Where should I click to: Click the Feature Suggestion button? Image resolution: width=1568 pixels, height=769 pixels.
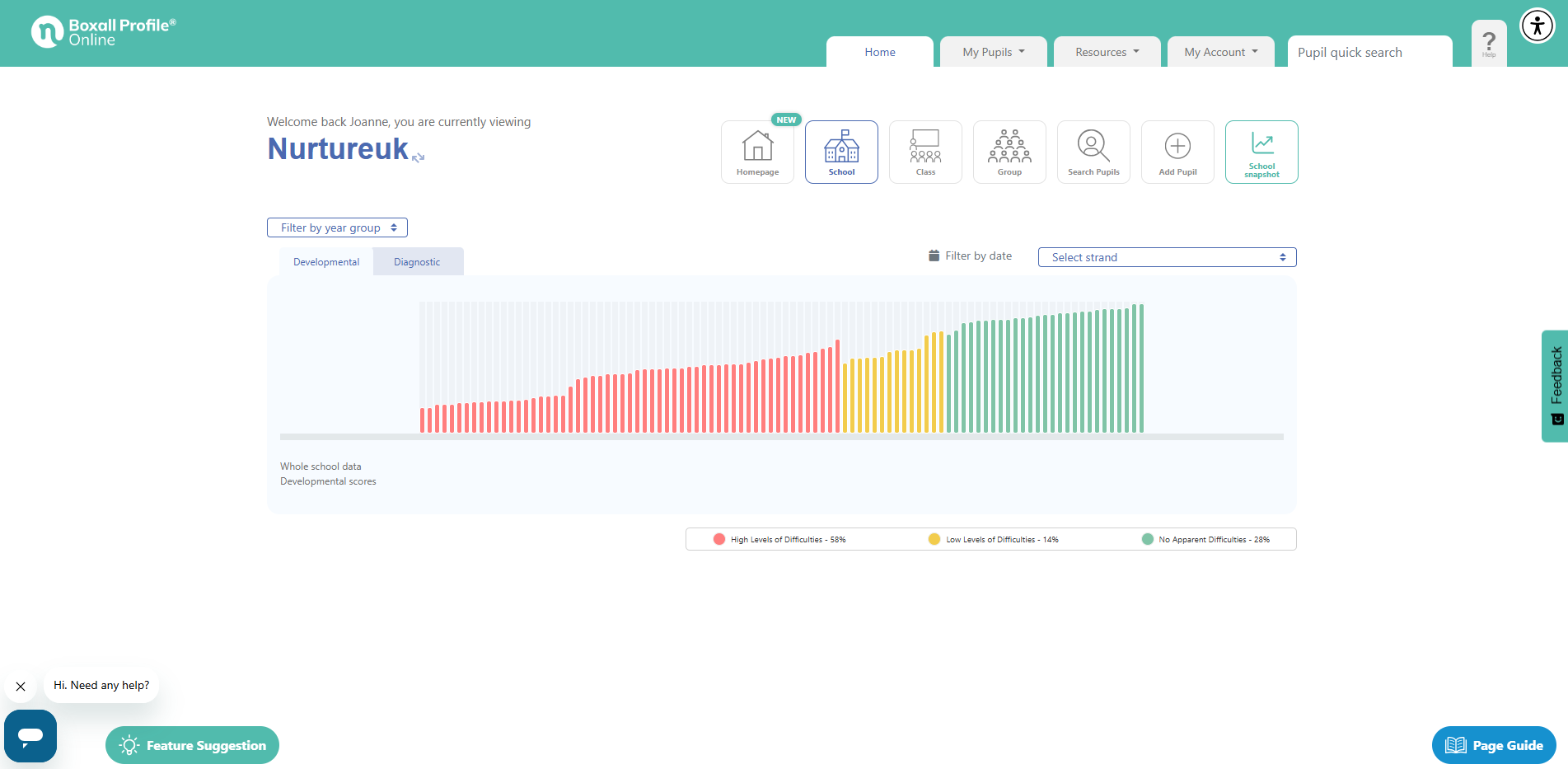(192, 745)
